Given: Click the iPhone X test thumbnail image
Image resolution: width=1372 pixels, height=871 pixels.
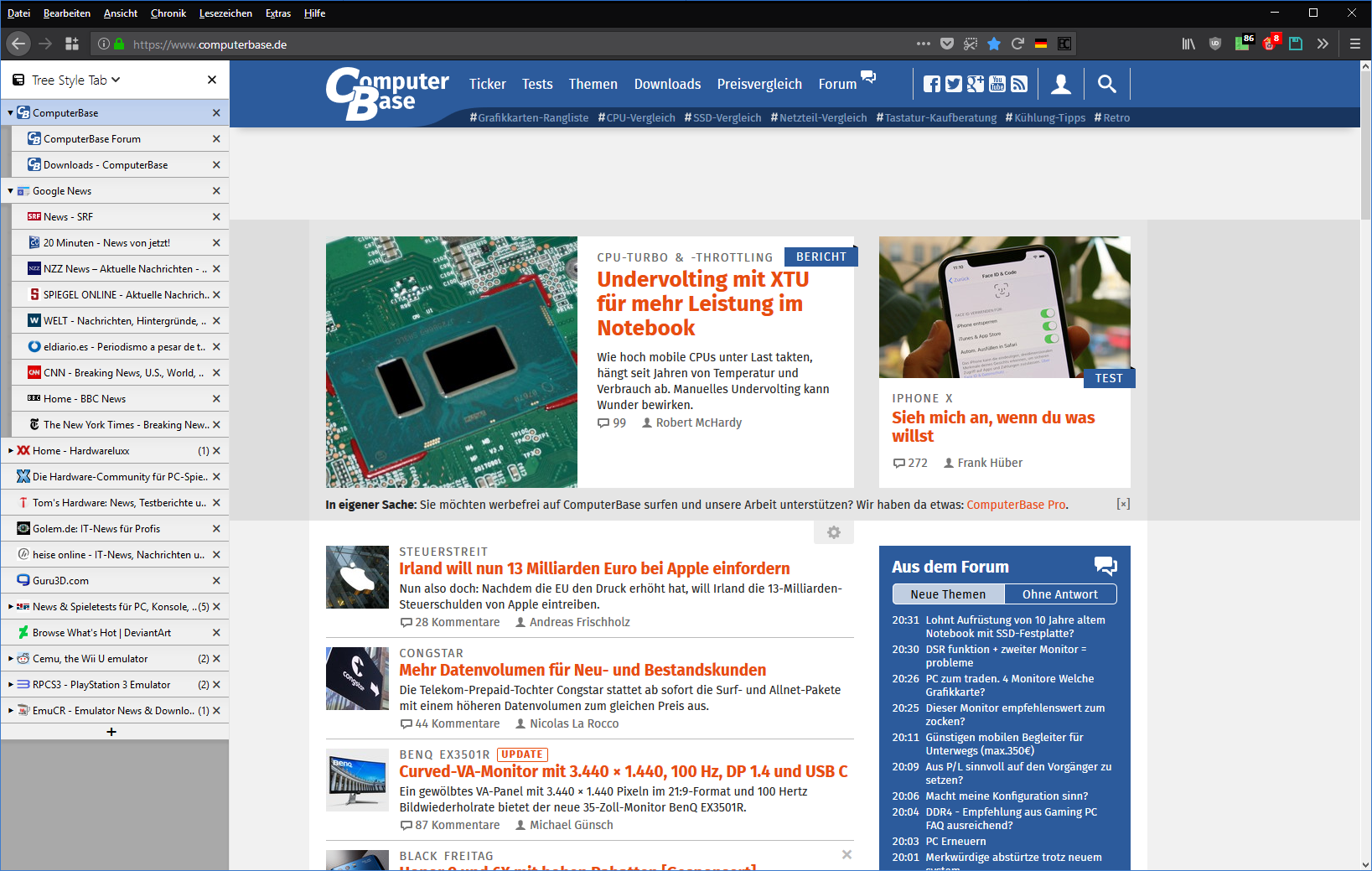Looking at the screenshot, I should (x=1004, y=307).
